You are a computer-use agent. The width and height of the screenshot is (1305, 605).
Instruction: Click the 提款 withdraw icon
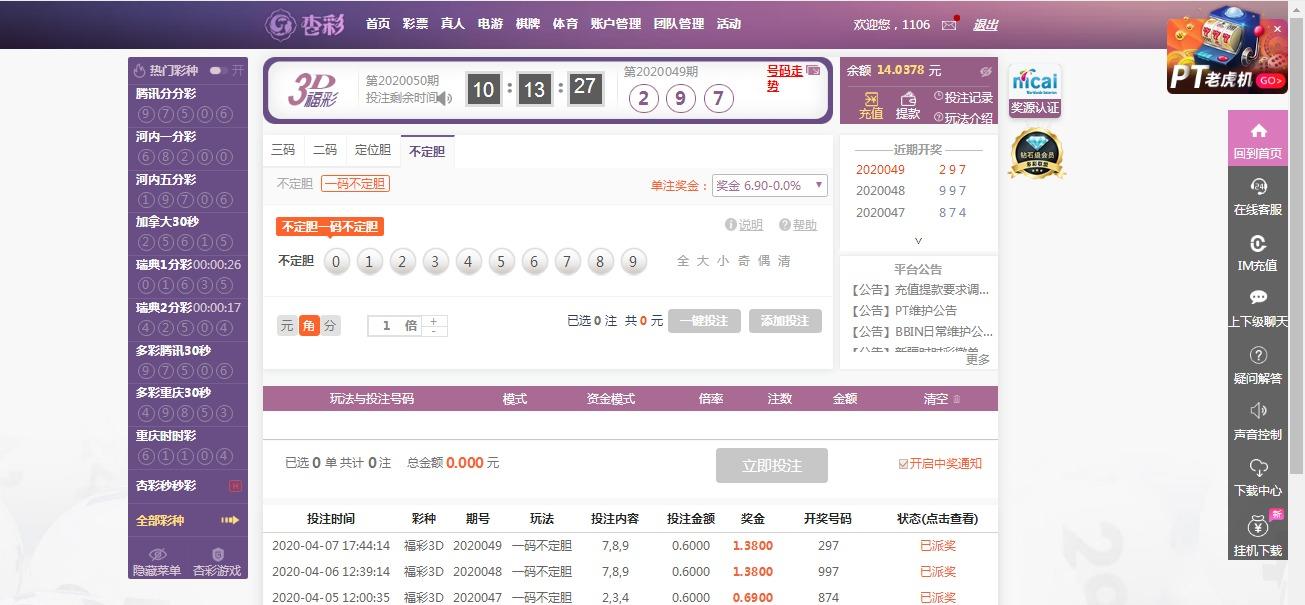click(908, 100)
